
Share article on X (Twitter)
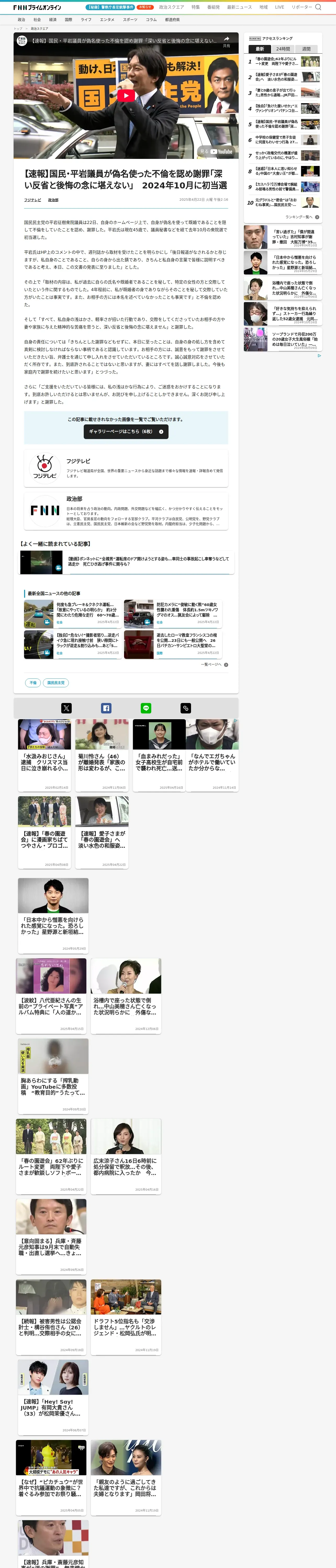(x=66, y=708)
